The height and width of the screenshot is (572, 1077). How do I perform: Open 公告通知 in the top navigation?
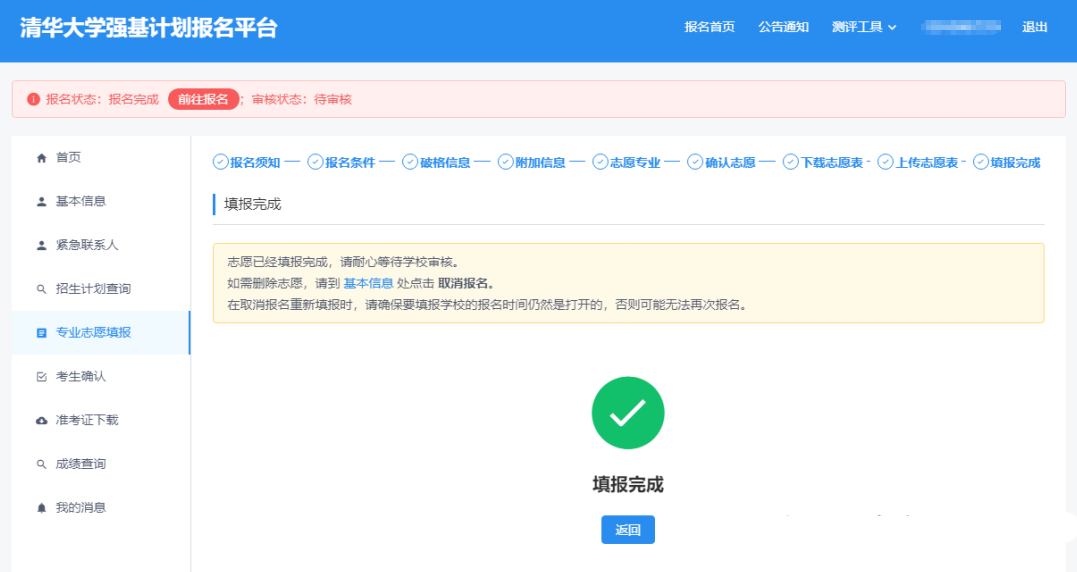(x=783, y=27)
